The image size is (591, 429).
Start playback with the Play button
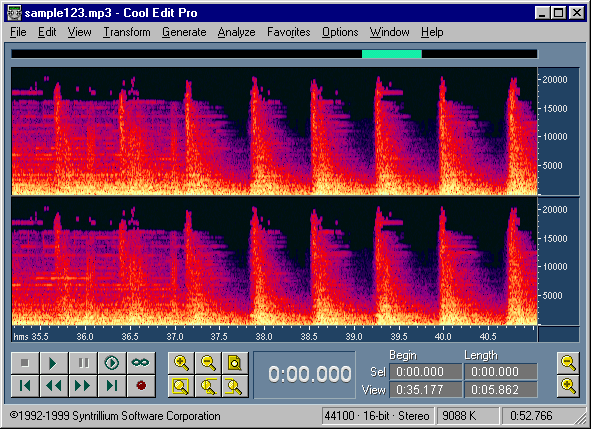54,363
